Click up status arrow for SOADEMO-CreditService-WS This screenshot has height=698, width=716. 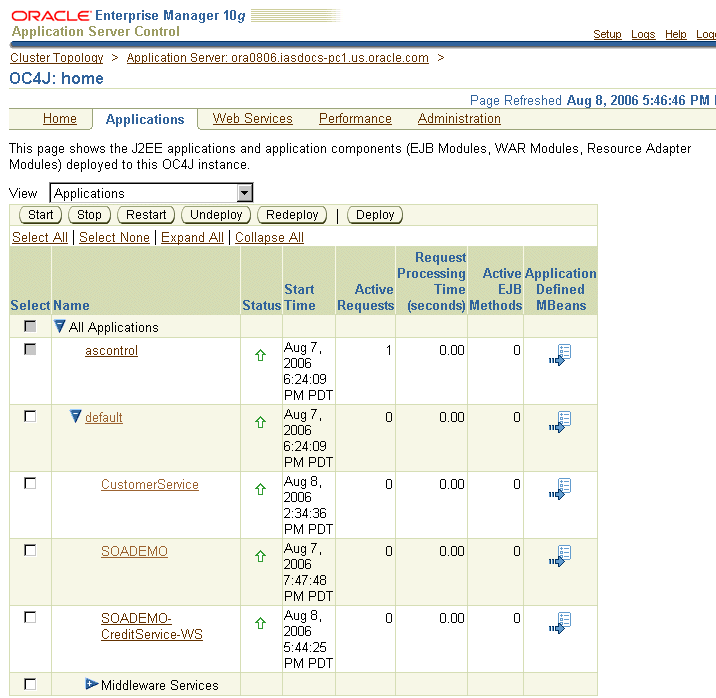(260, 623)
